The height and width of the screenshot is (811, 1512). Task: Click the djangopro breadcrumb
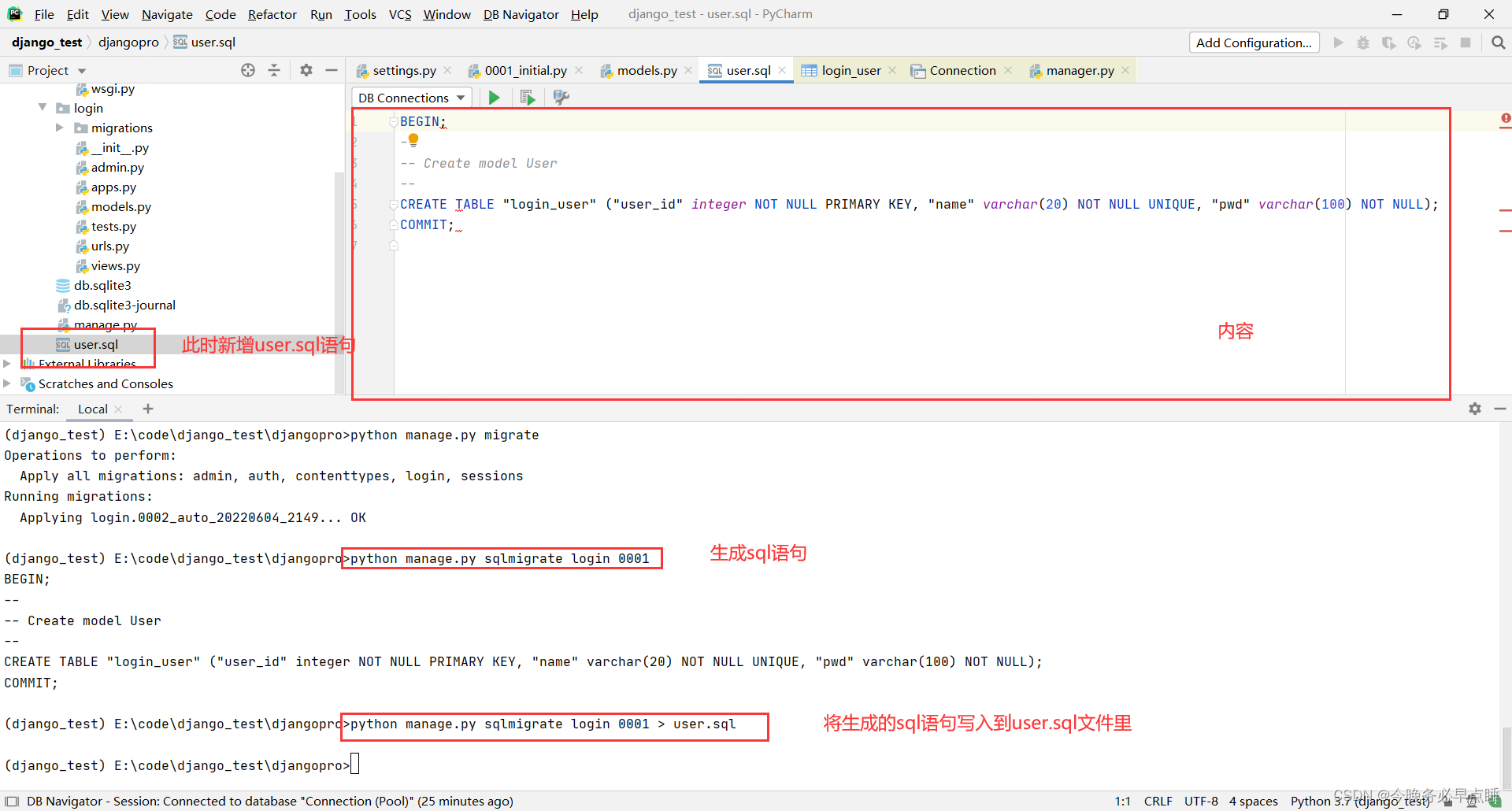click(x=128, y=43)
